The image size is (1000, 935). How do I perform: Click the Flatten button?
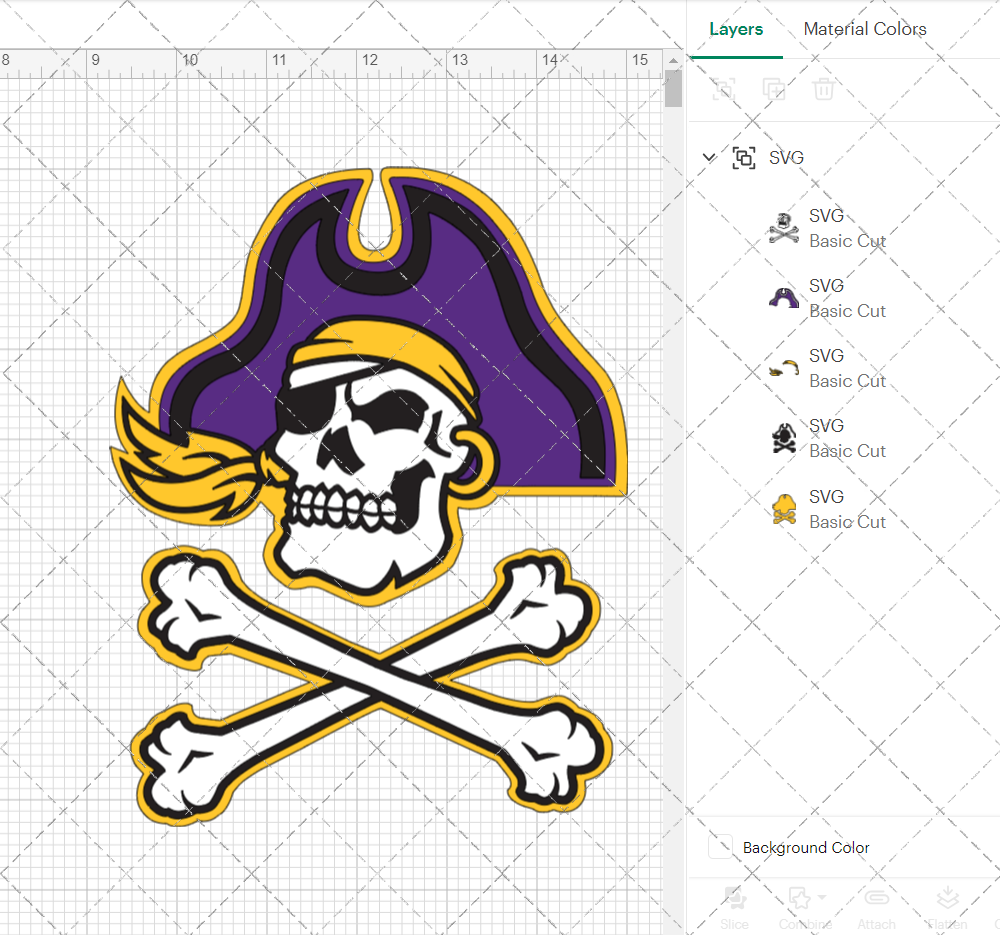(948, 908)
